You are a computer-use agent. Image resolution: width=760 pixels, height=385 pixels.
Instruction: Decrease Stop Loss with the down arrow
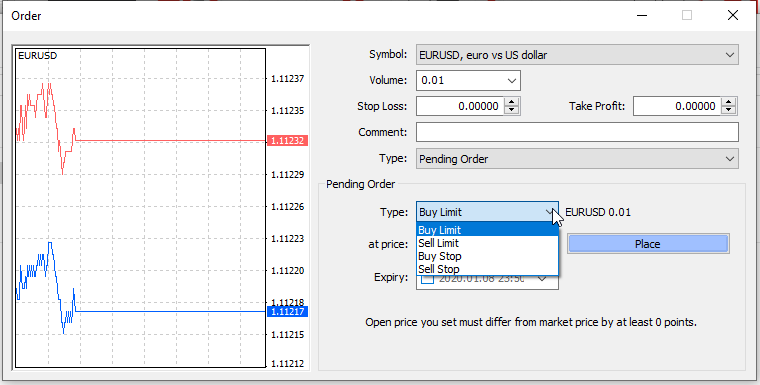511,110
